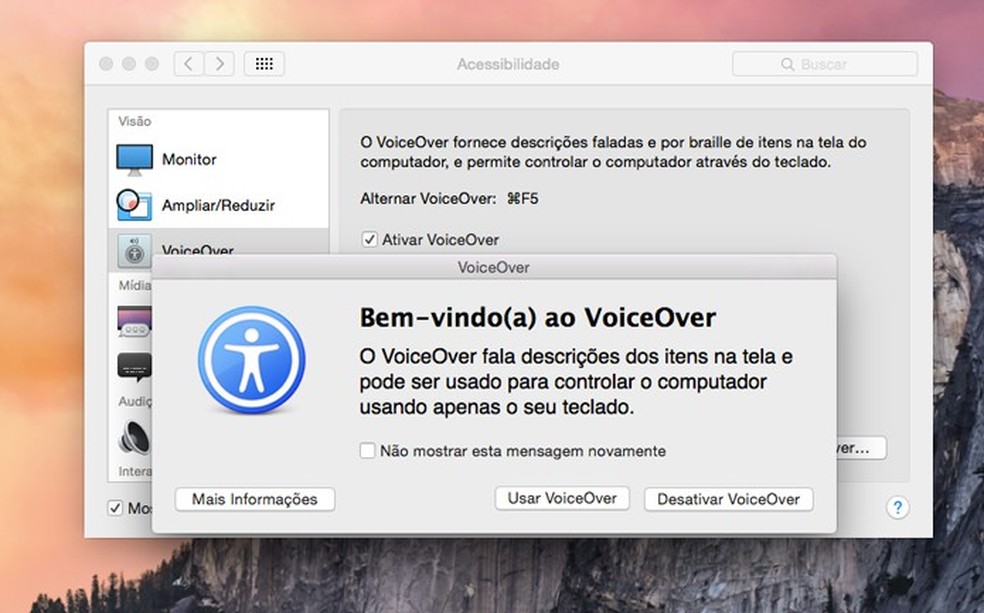Show all preferences grid button
This screenshot has height=613, width=984.
(264, 64)
